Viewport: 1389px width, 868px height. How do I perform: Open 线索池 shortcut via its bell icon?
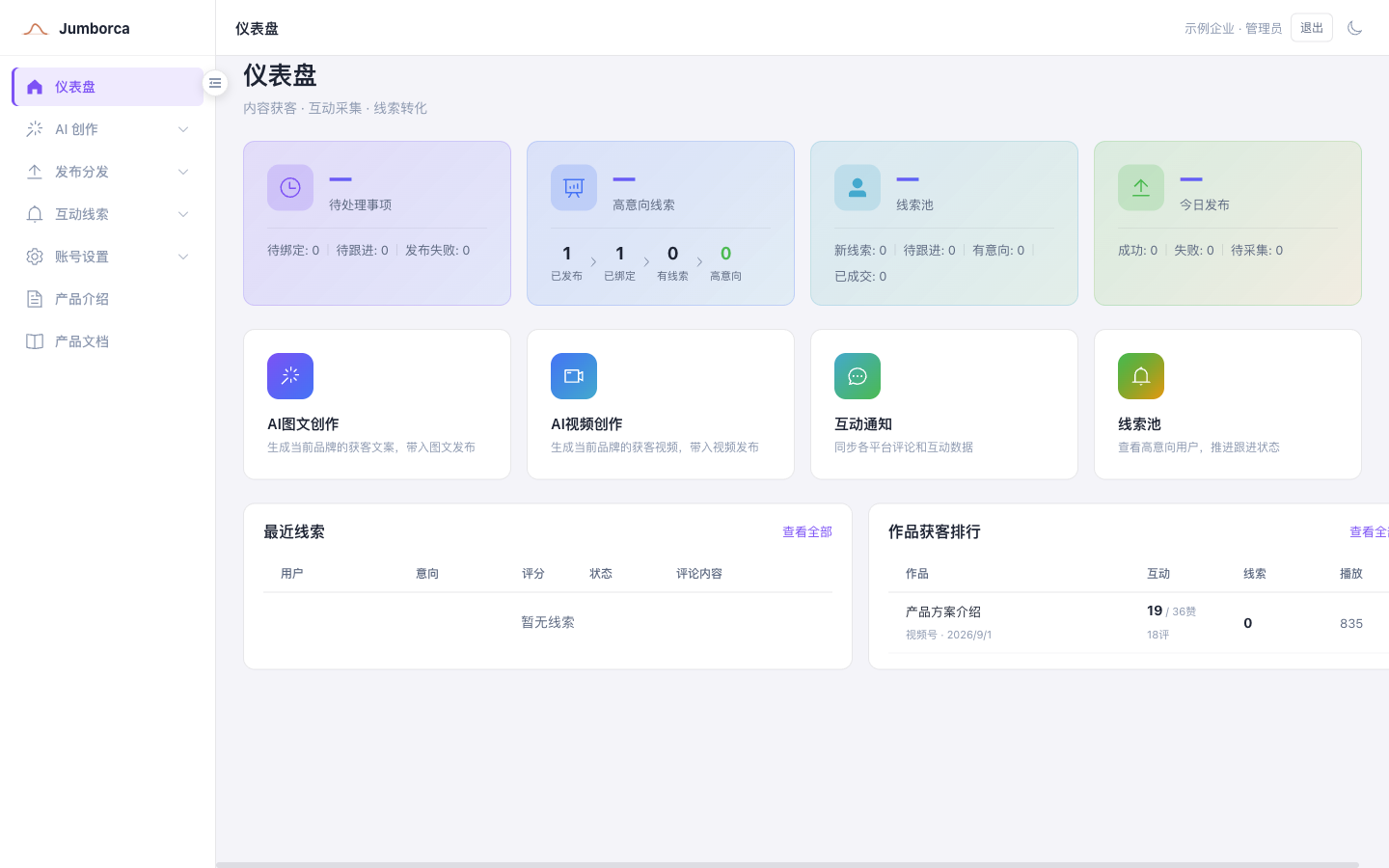click(x=1141, y=376)
